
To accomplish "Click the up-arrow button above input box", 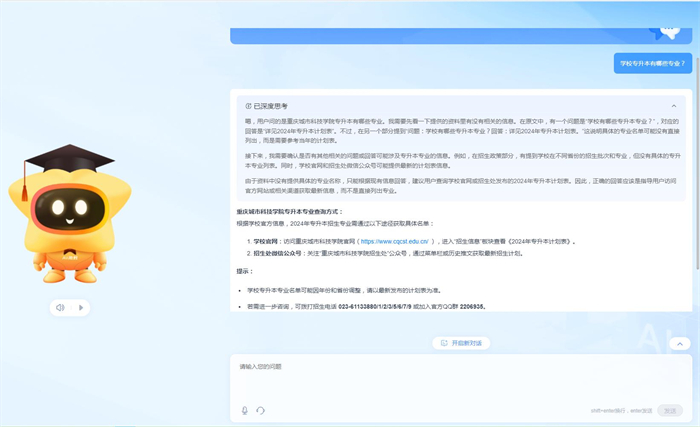I will (x=680, y=343).
